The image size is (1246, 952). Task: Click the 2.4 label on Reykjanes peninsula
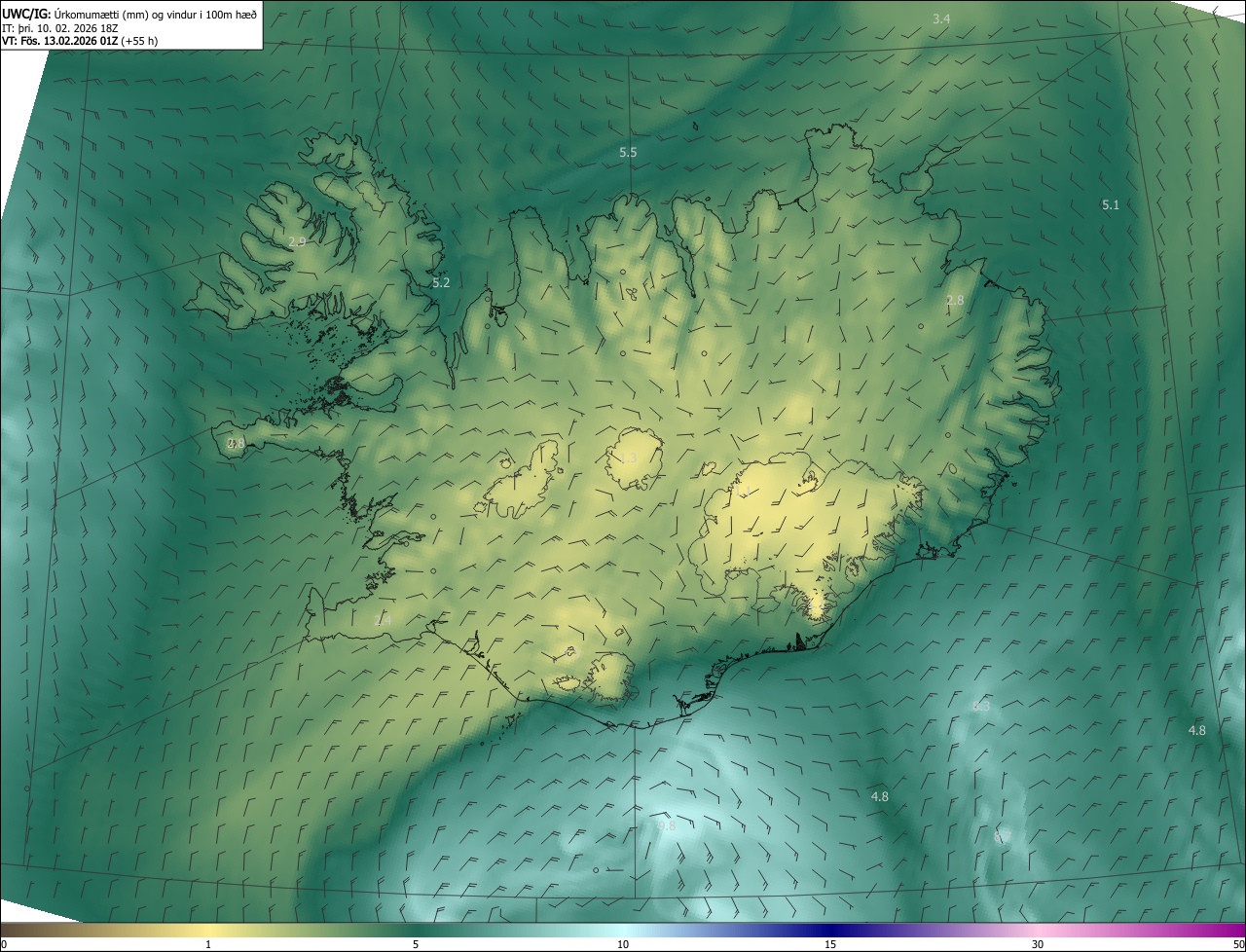point(383,620)
